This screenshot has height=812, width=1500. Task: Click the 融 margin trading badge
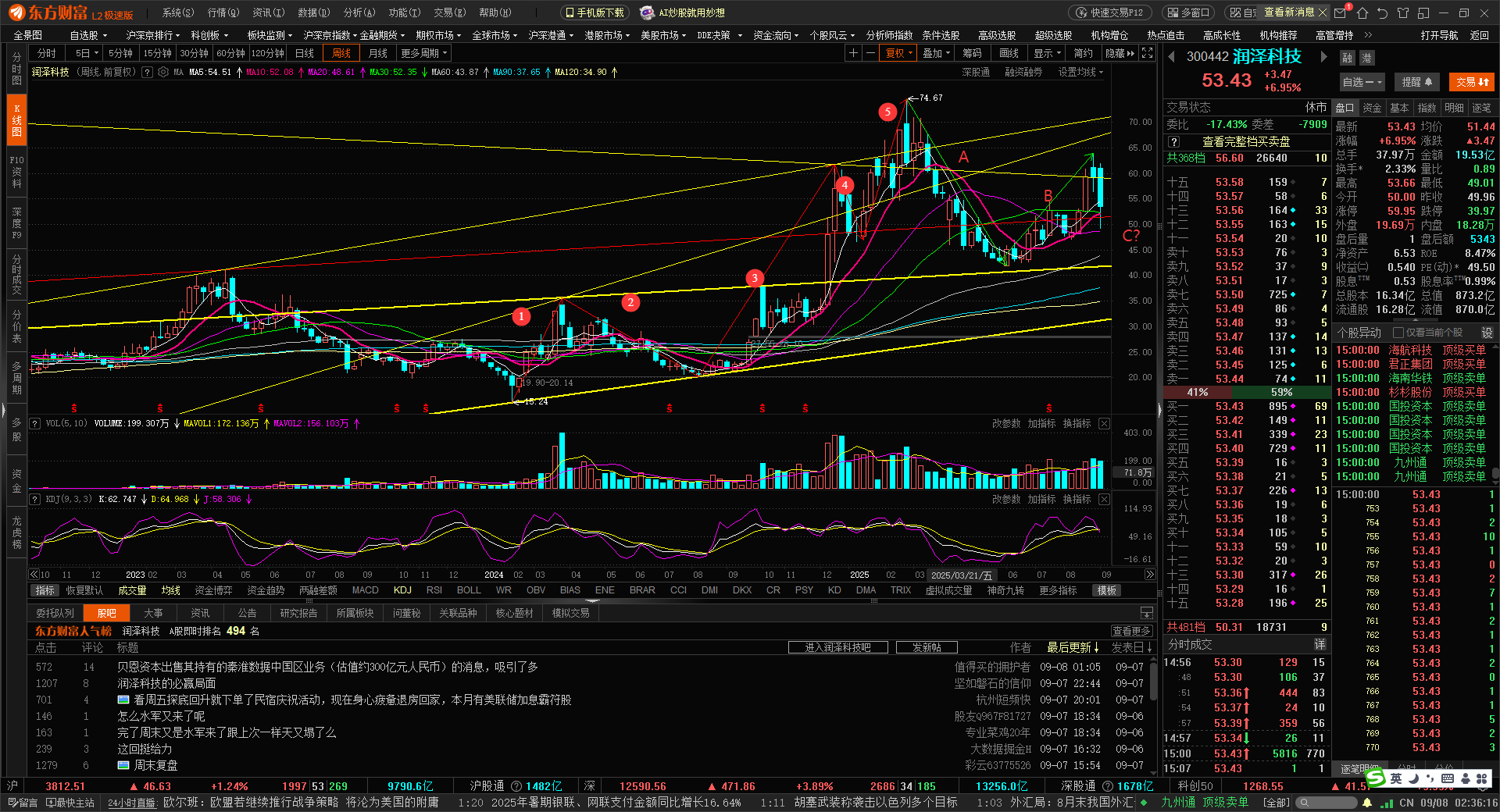(1347, 58)
